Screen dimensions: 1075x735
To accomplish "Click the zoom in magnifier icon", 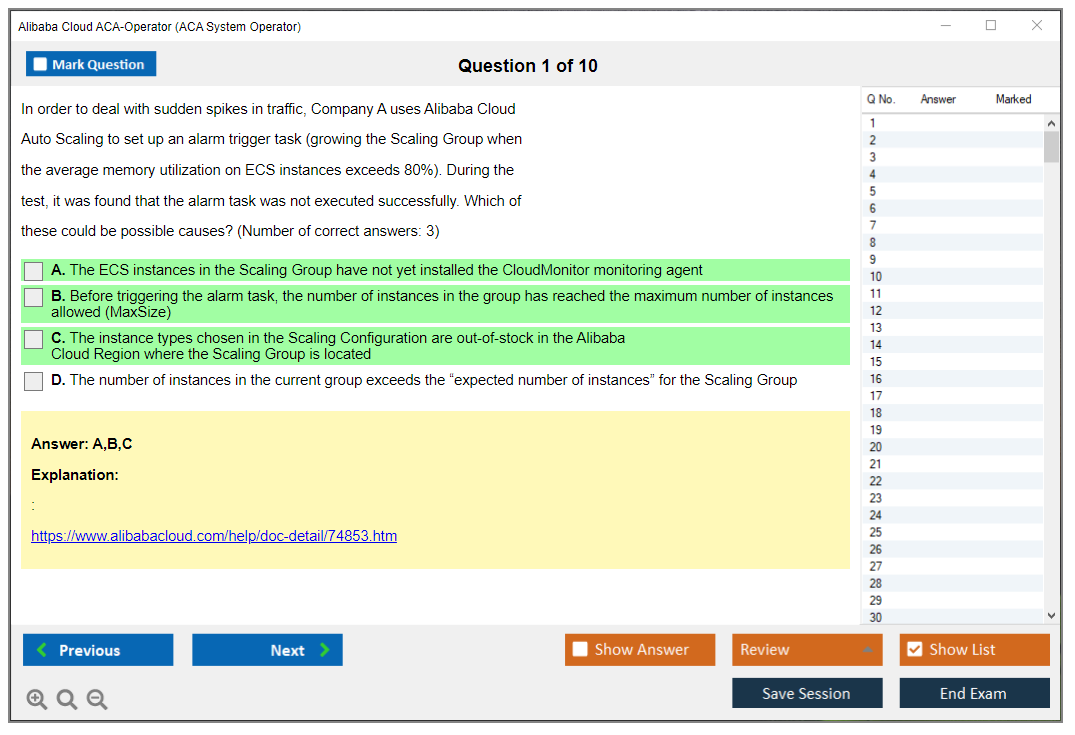I will (x=37, y=700).
